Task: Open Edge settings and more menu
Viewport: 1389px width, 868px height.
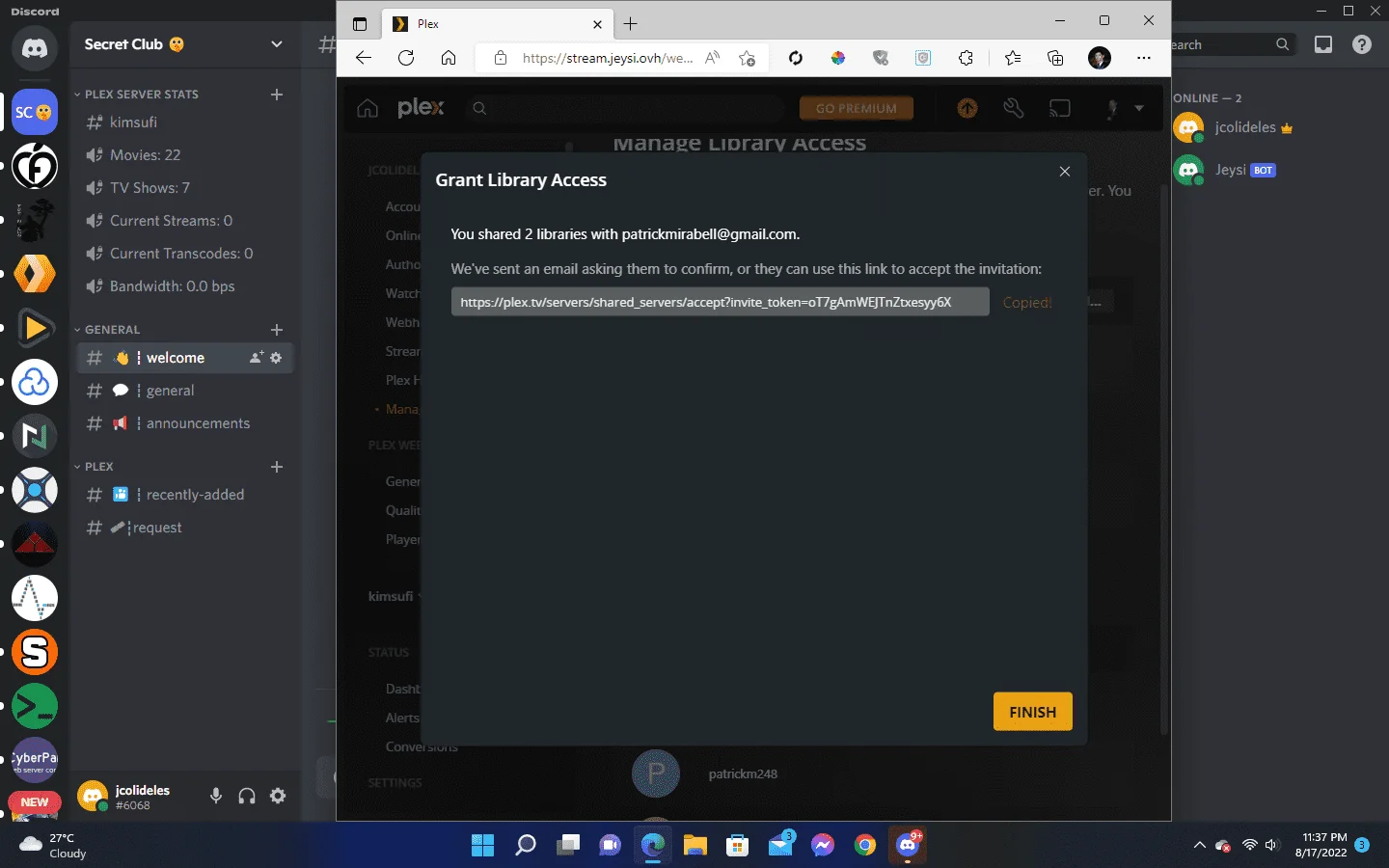Action: click(1144, 58)
